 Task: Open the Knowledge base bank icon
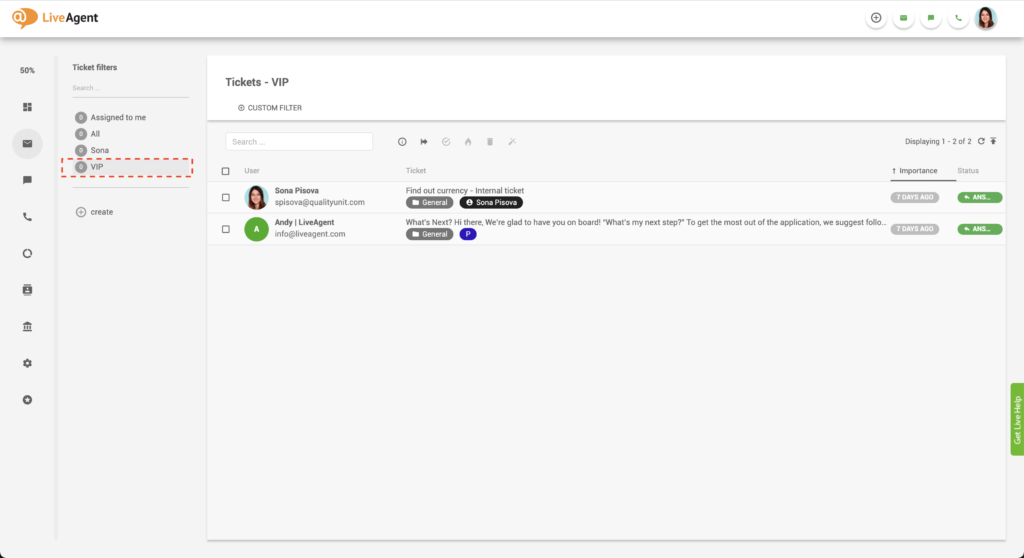pyautogui.click(x=27, y=327)
